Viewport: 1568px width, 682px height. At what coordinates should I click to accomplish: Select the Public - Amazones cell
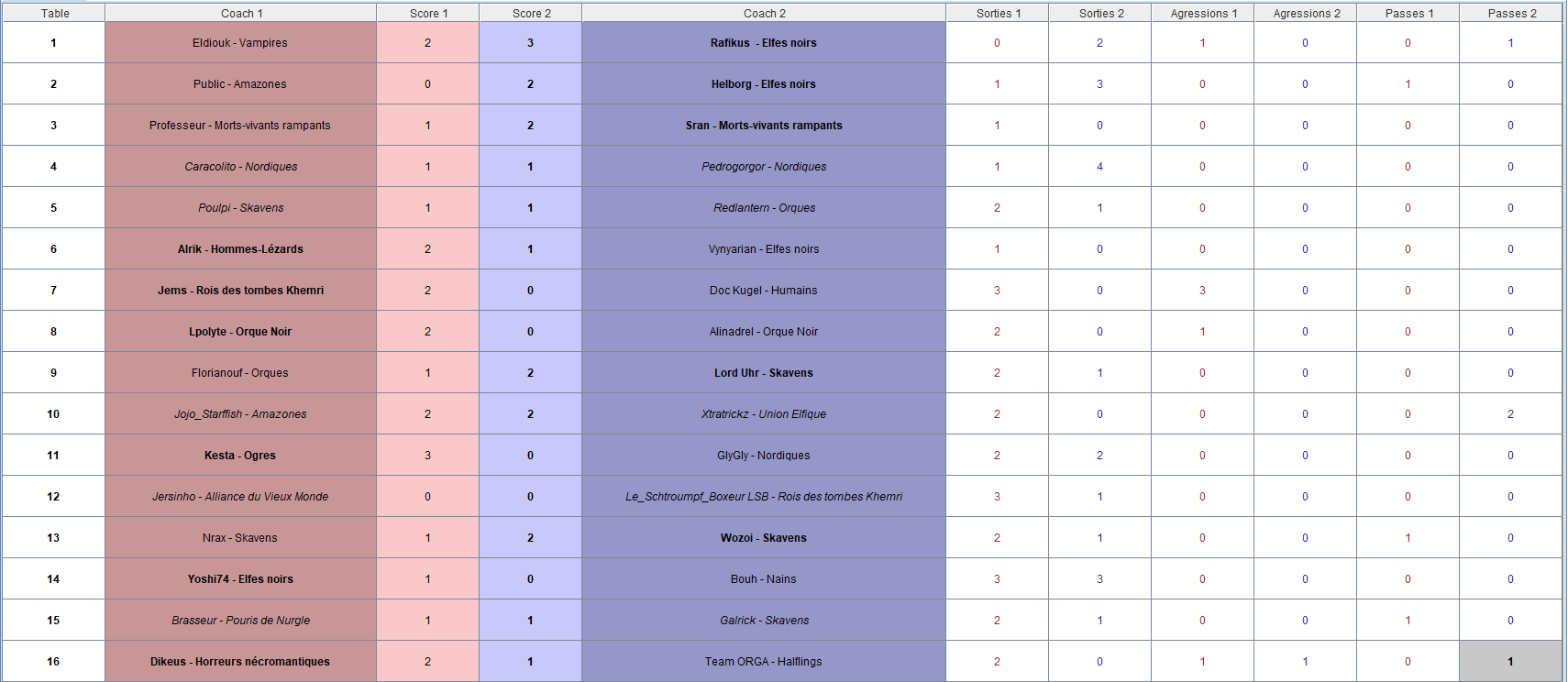(240, 84)
